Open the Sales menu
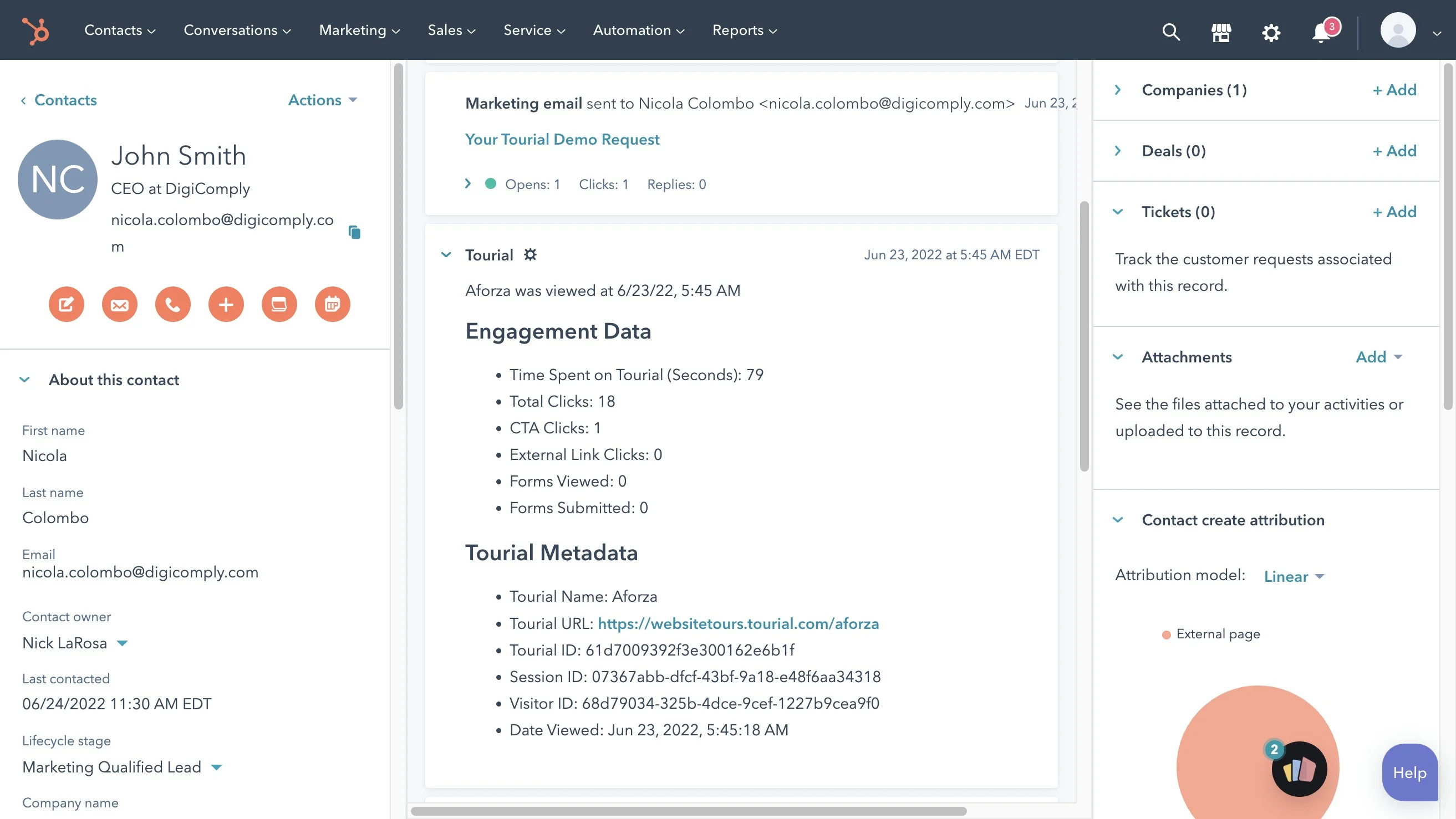The height and width of the screenshot is (819, 1456). click(452, 30)
